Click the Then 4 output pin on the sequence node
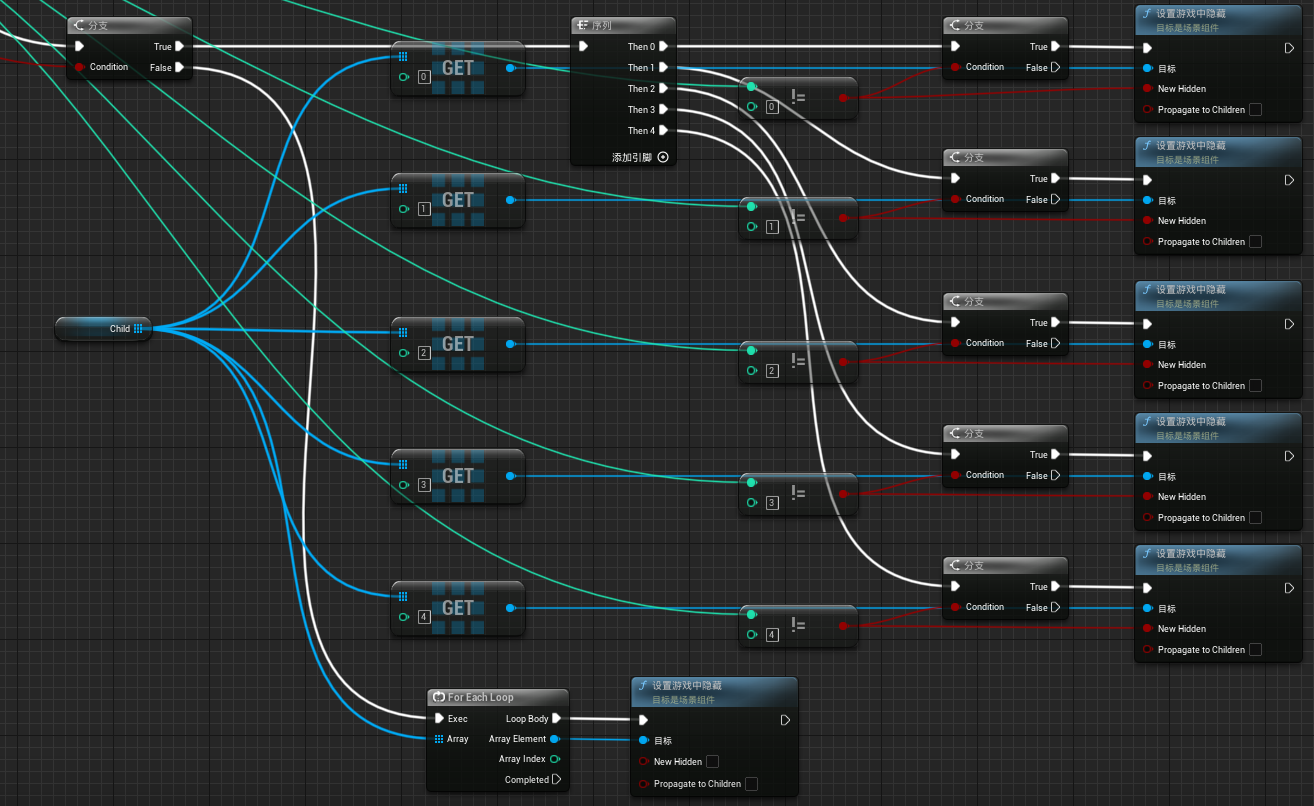The height and width of the screenshot is (806, 1314). [663, 130]
